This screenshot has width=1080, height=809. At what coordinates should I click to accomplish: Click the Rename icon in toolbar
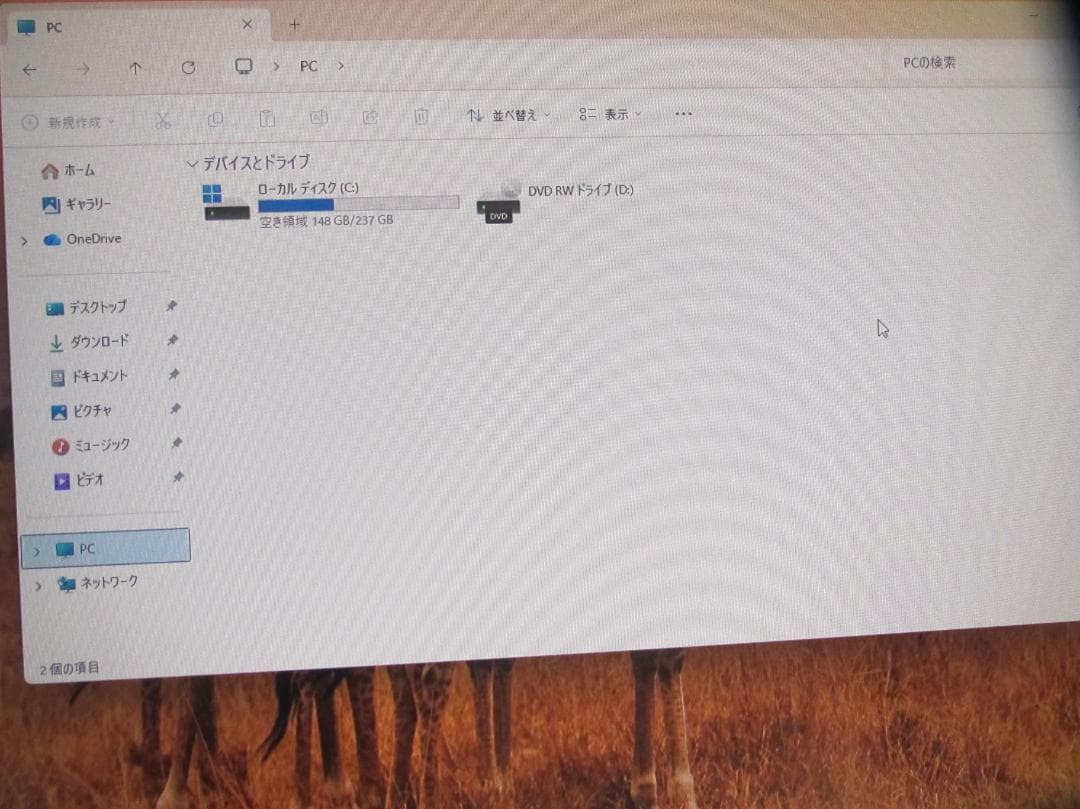[x=319, y=118]
